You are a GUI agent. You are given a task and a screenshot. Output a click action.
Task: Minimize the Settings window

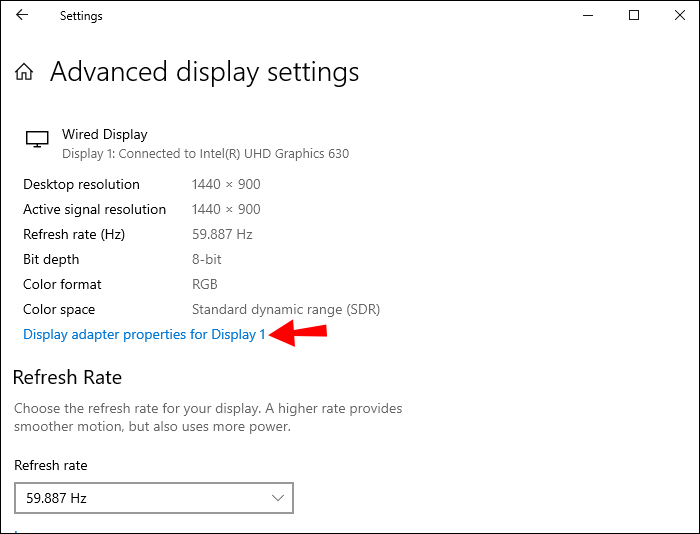tap(587, 16)
